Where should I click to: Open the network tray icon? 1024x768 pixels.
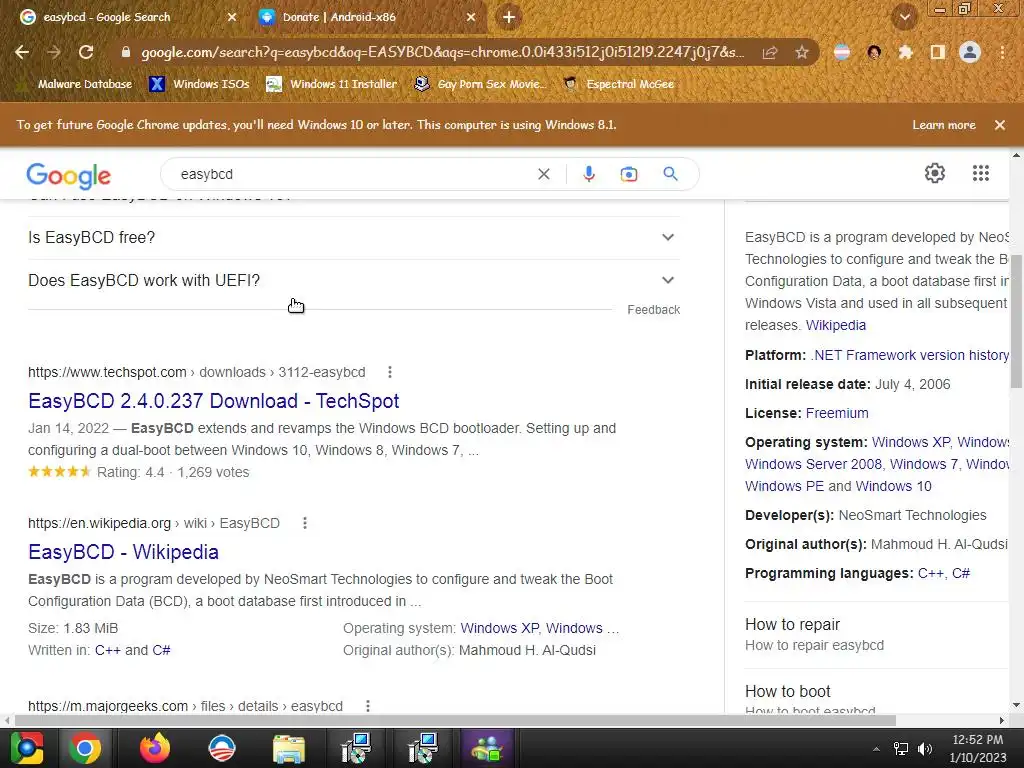click(x=901, y=749)
